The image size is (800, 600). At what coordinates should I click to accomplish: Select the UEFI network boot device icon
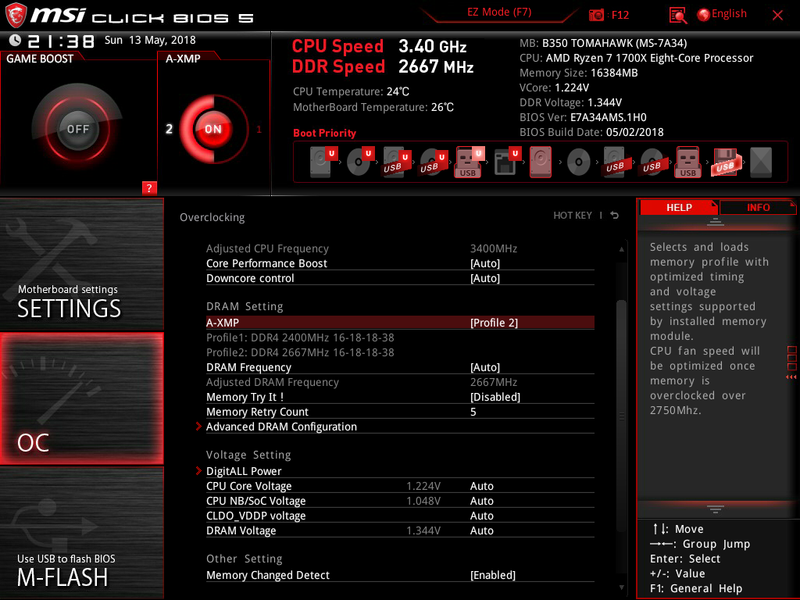[x=507, y=162]
